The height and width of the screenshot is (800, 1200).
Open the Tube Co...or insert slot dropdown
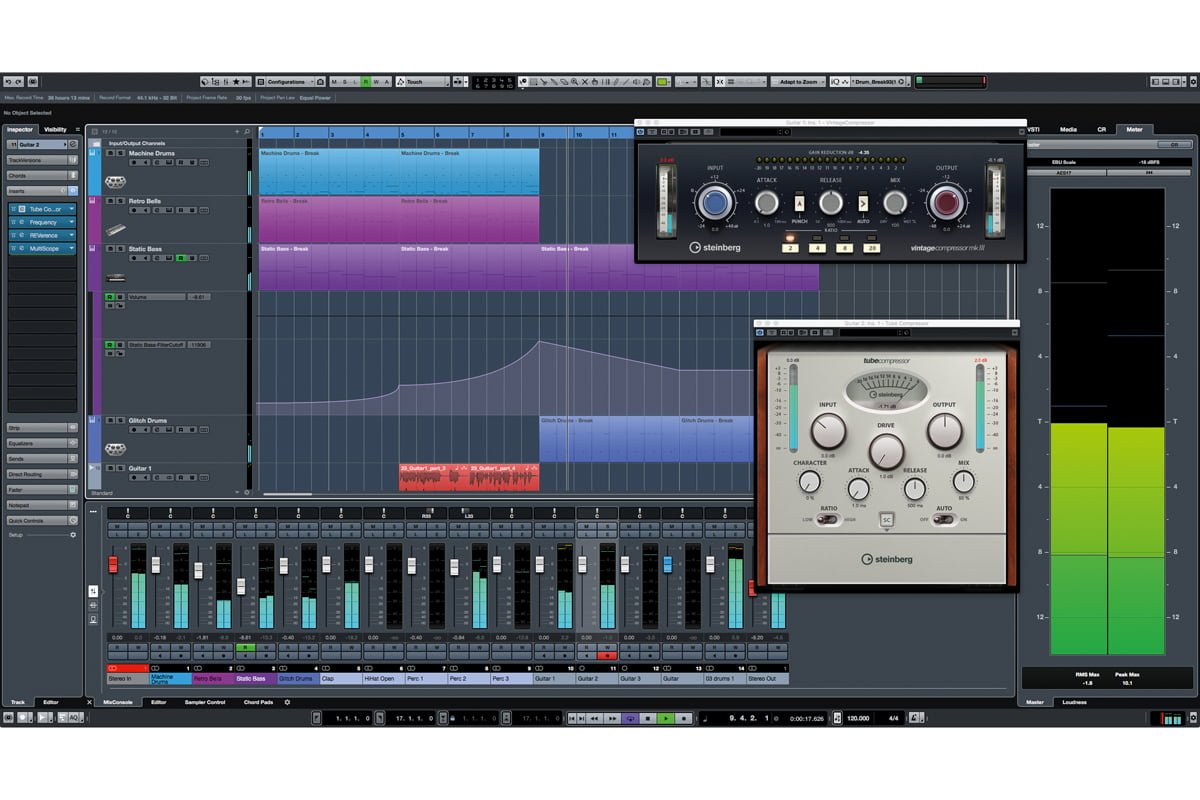point(71,209)
